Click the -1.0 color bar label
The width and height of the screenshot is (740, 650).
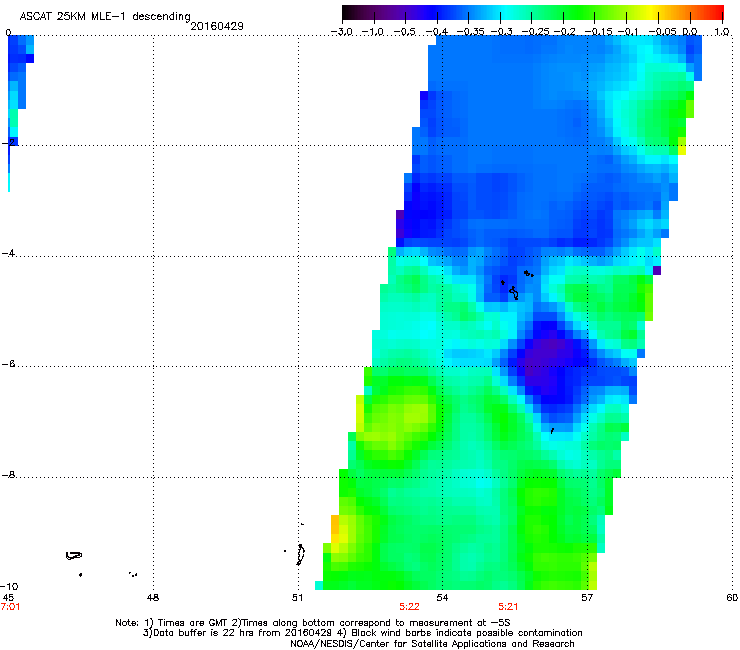pos(373,32)
